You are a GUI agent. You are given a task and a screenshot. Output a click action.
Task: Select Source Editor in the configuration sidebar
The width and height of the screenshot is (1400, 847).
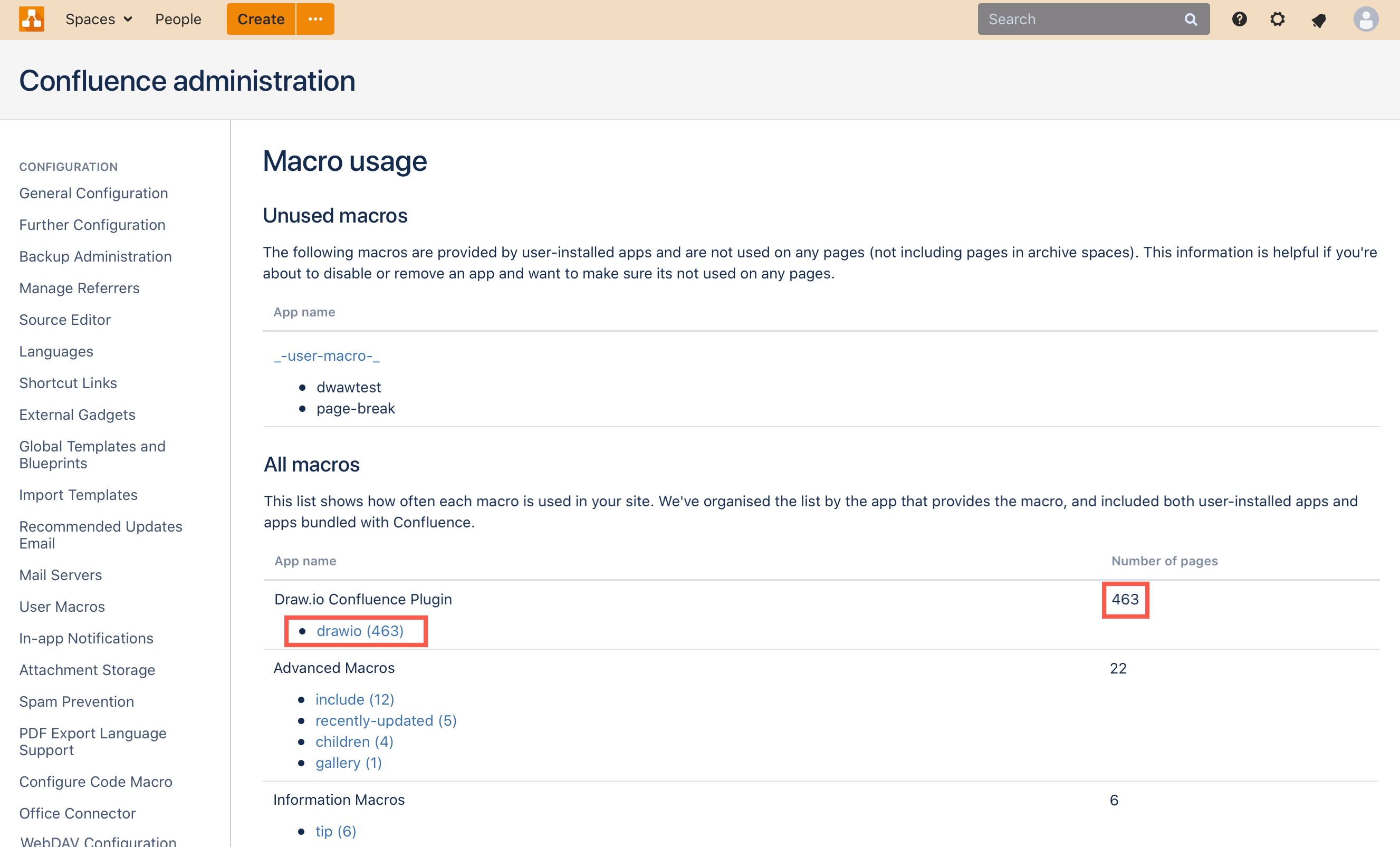pyautogui.click(x=65, y=319)
